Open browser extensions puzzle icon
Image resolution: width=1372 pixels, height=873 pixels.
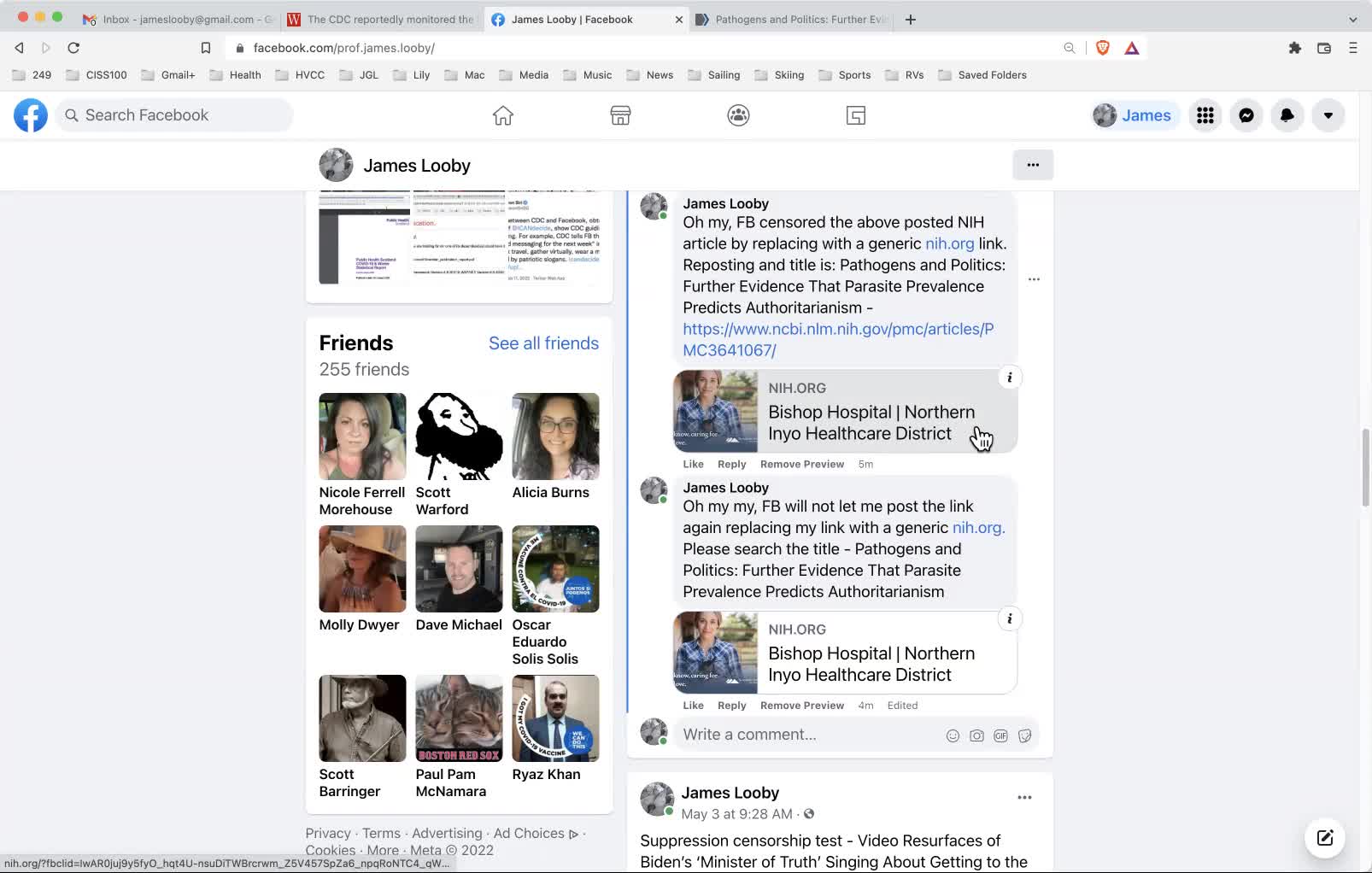pyautogui.click(x=1295, y=48)
